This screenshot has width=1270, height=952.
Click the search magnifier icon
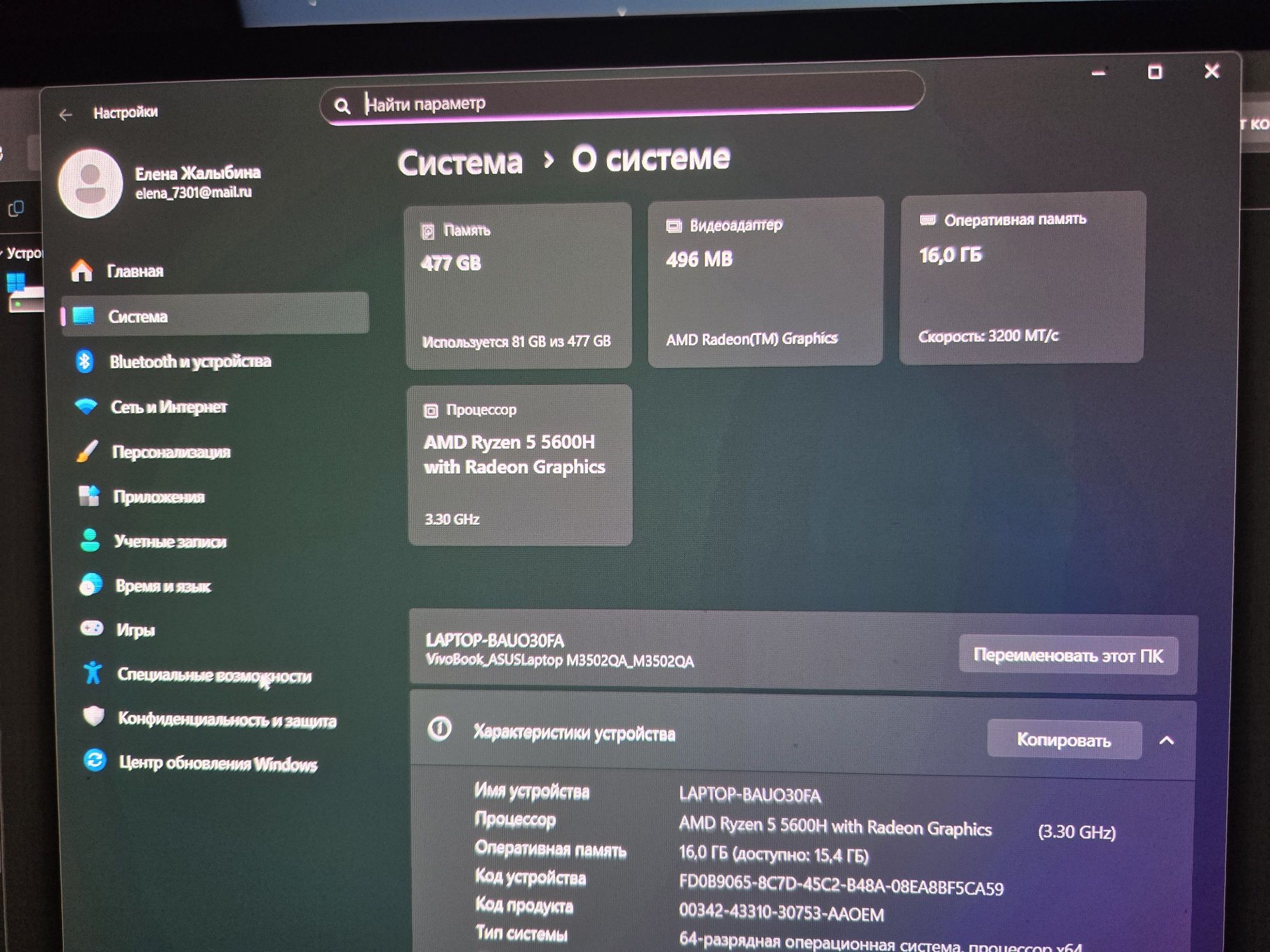[x=342, y=105]
